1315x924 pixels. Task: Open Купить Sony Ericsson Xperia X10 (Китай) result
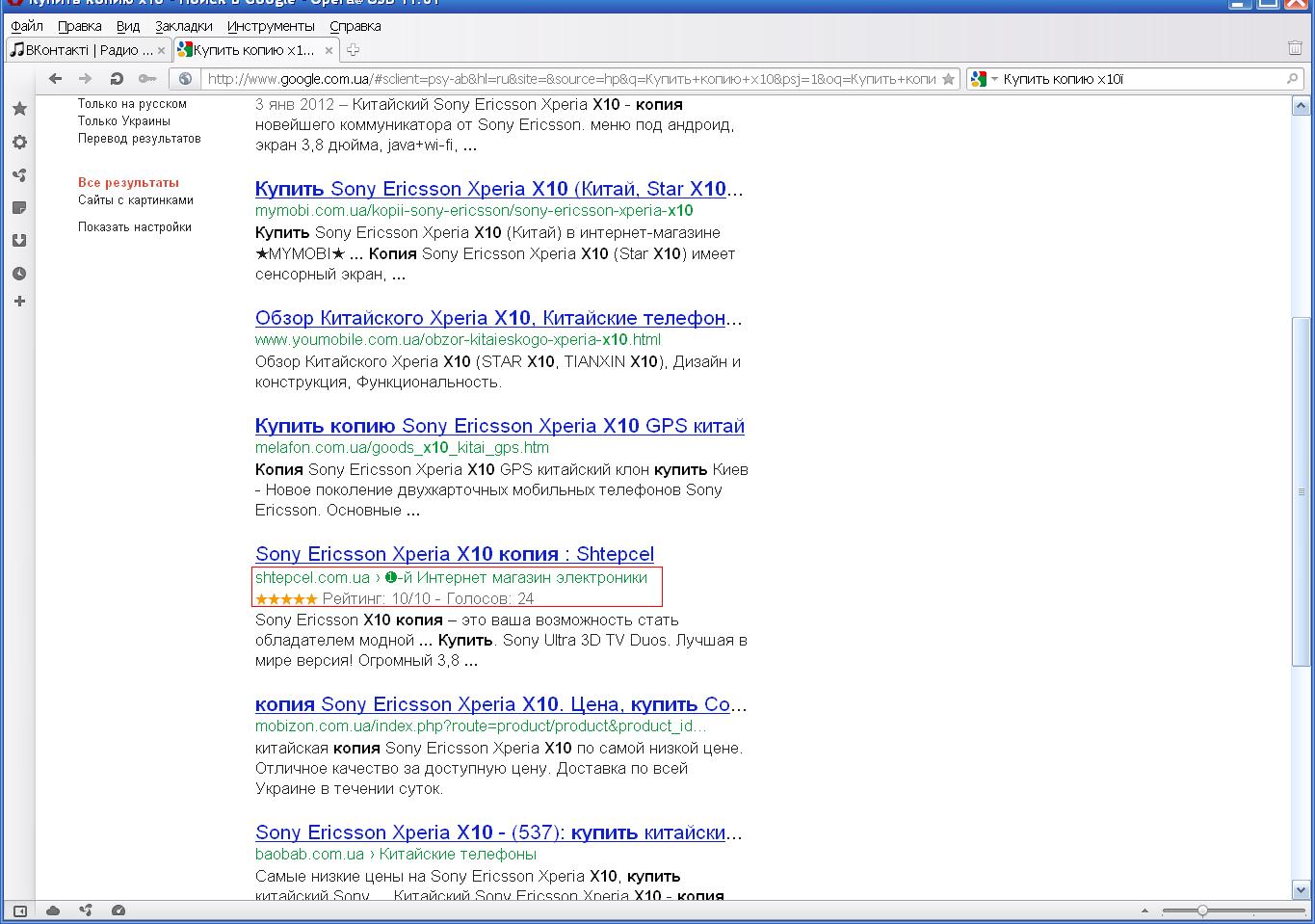pyautogui.click(x=499, y=189)
